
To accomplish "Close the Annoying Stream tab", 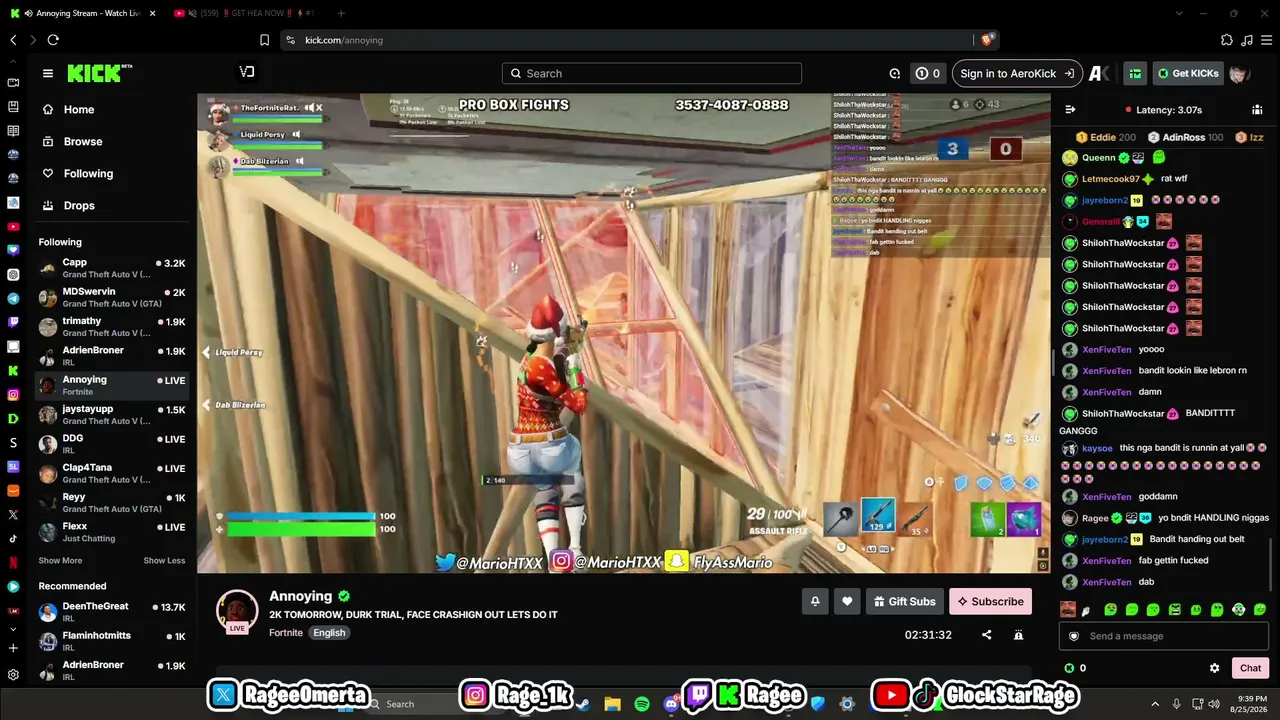I will point(150,13).
